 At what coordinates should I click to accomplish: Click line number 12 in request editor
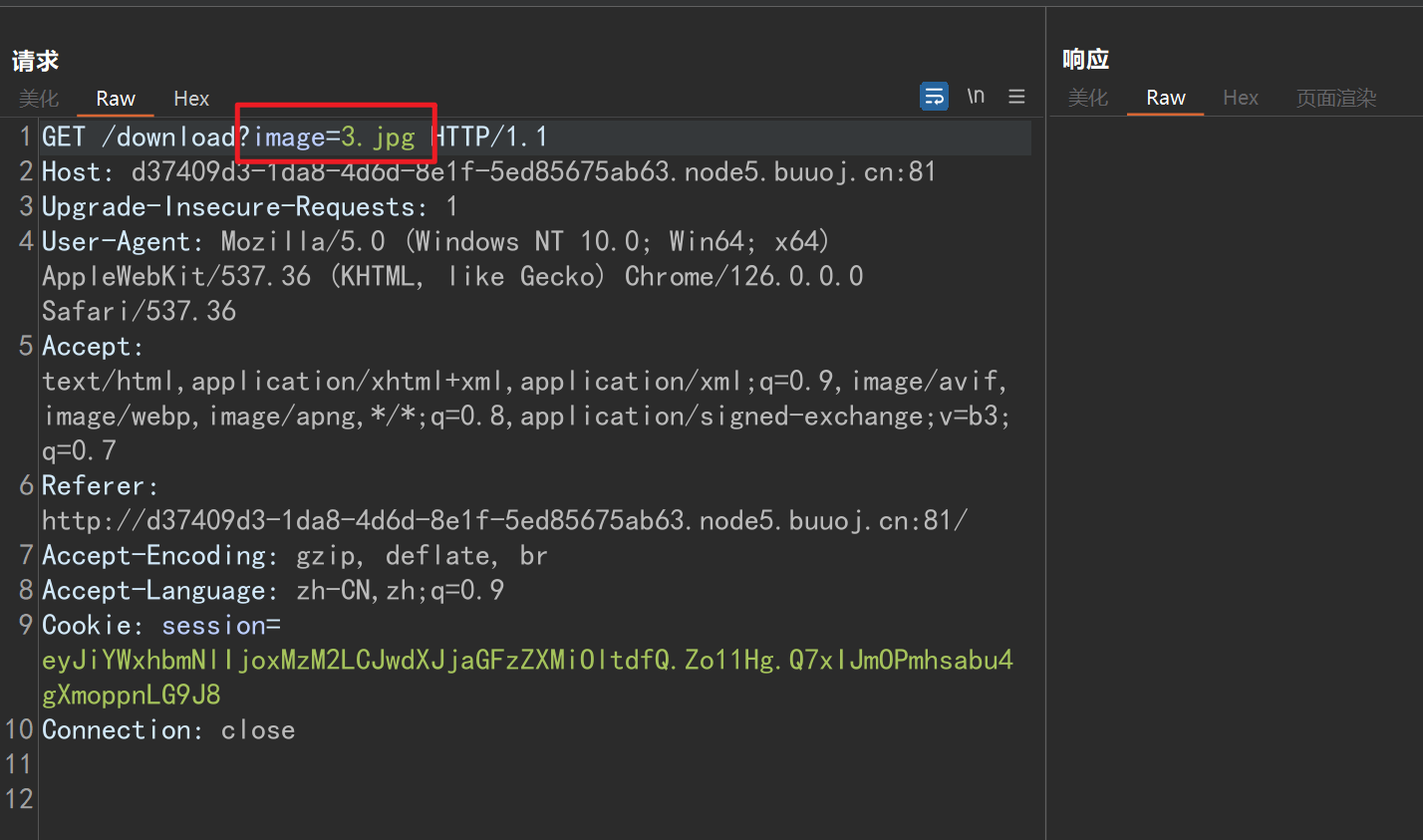(19, 798)
